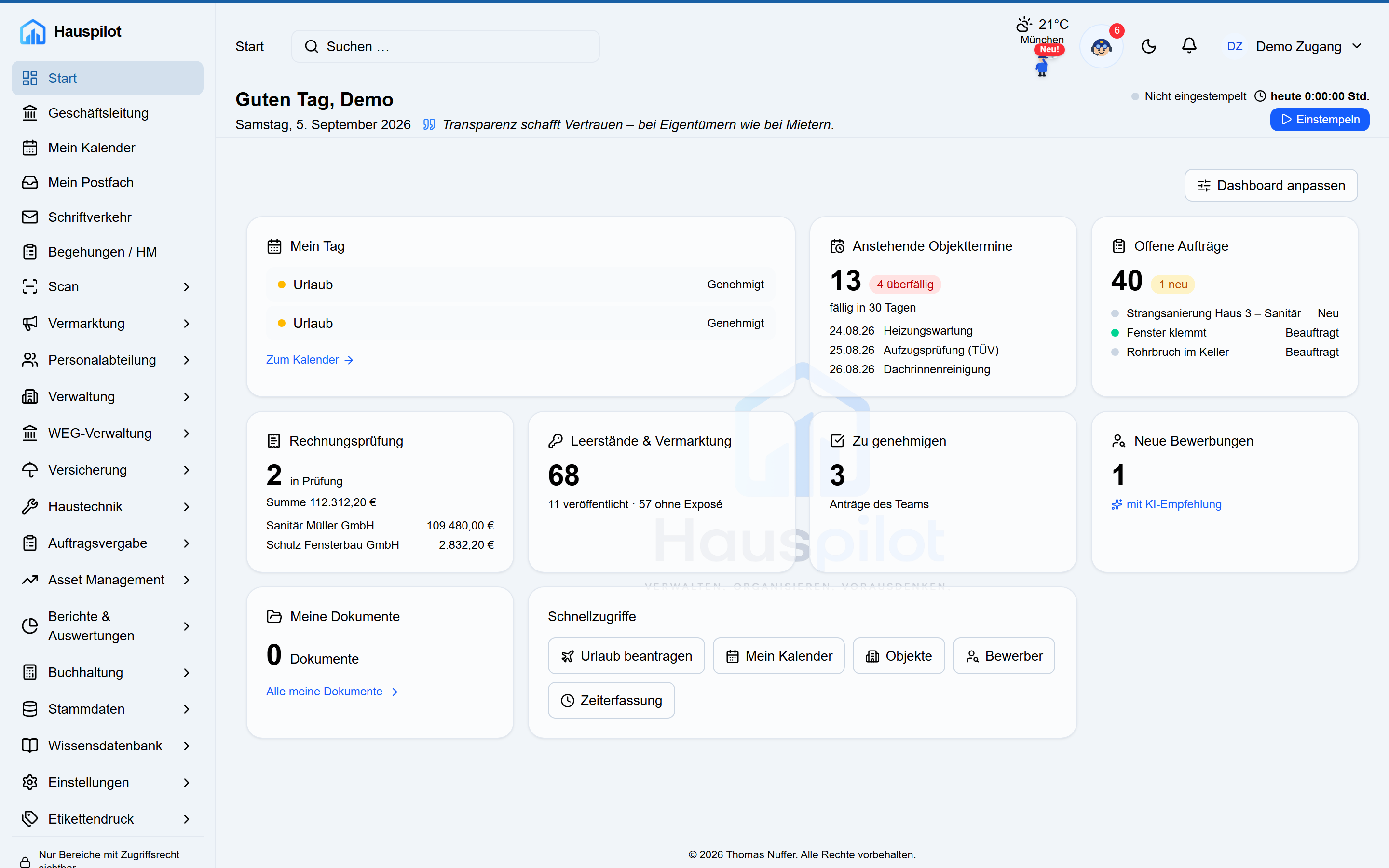Click the Objekte shortcut button
This screenshot has height=868, width=1389.
[x=898, y=656]
